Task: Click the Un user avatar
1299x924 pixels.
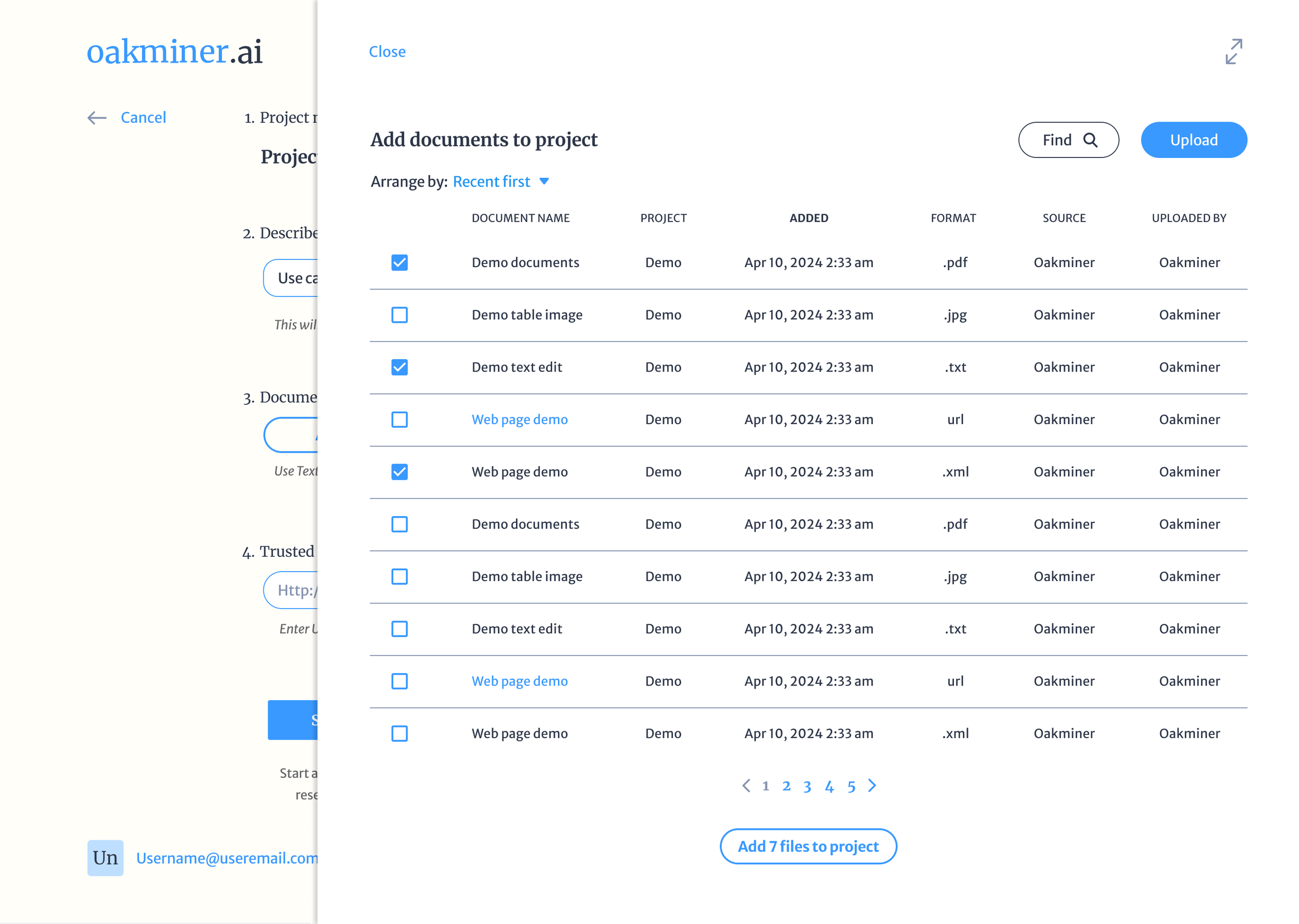Action: 105,858
